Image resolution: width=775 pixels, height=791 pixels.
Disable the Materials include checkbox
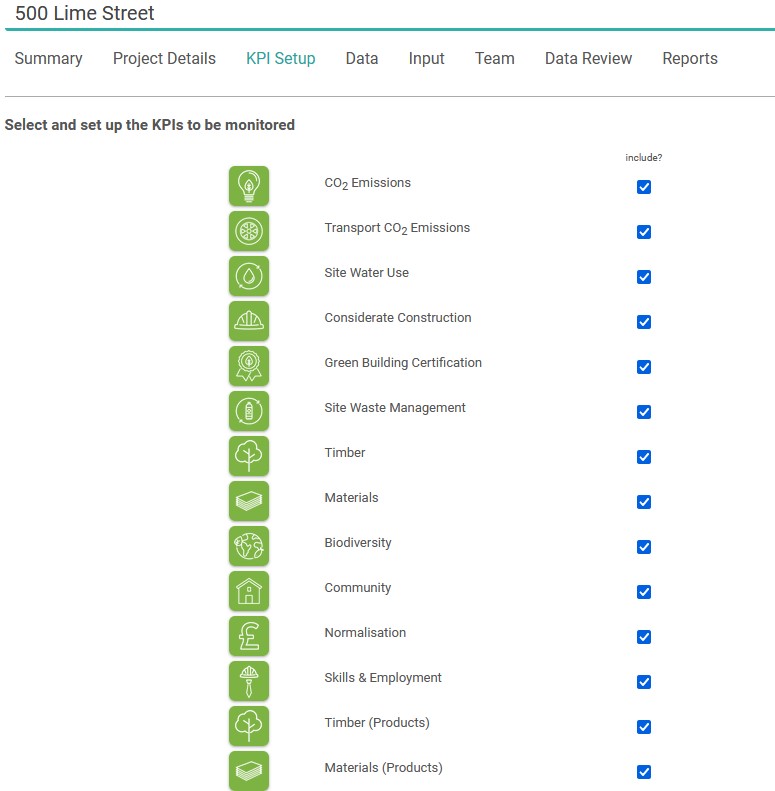[644, 502]
